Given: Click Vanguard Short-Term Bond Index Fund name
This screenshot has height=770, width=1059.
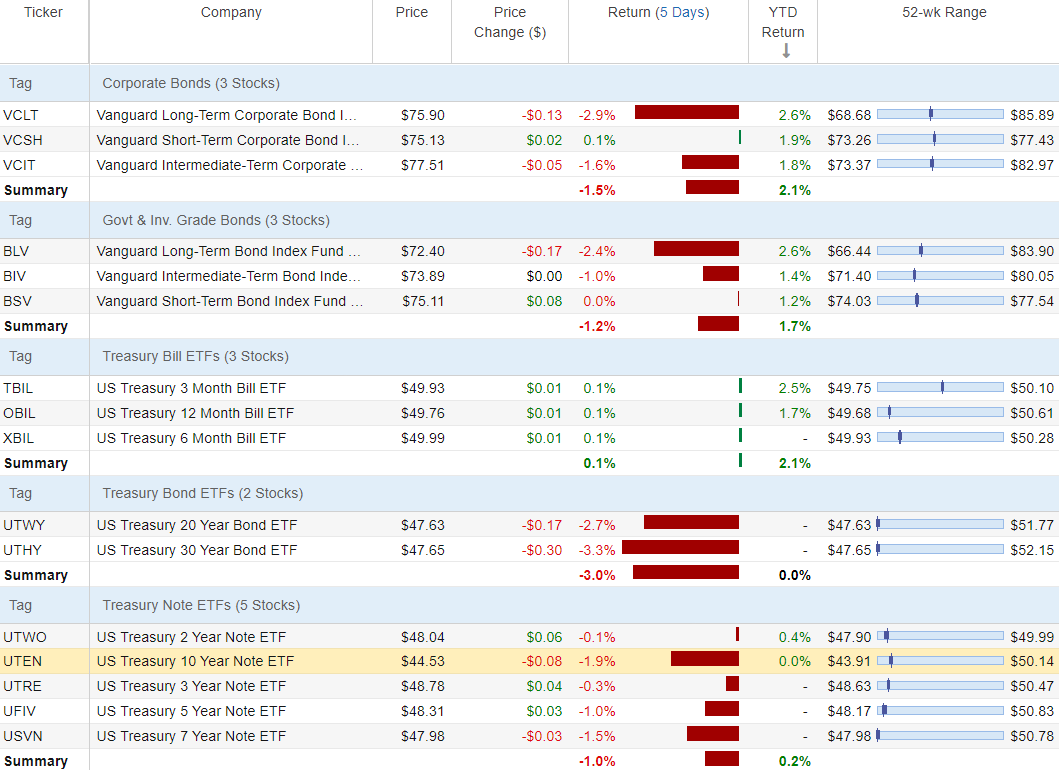Looking at the screenshot, I should [230, 301].
